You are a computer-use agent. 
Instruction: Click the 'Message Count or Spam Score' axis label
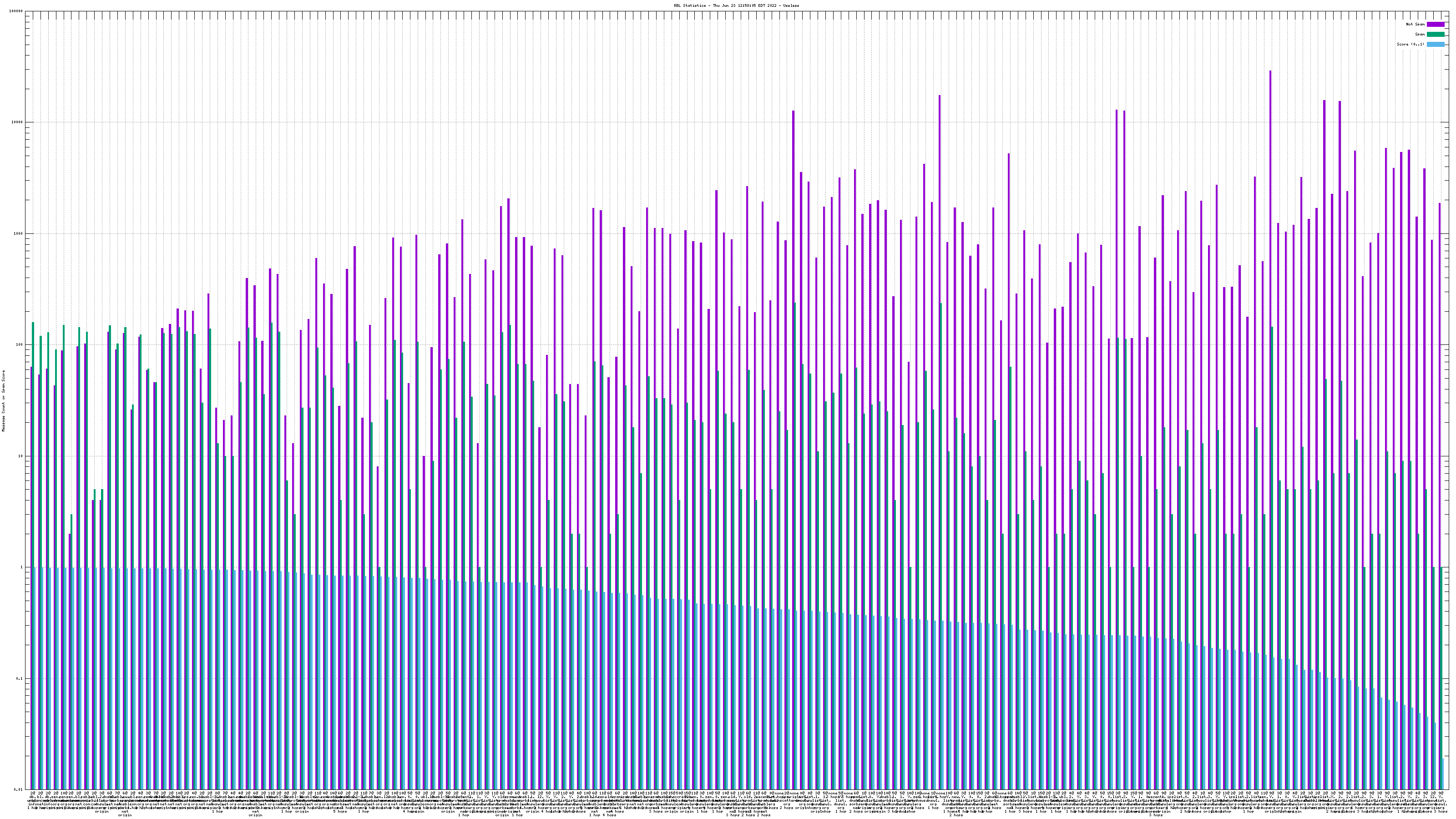click(x=3, y=401)
